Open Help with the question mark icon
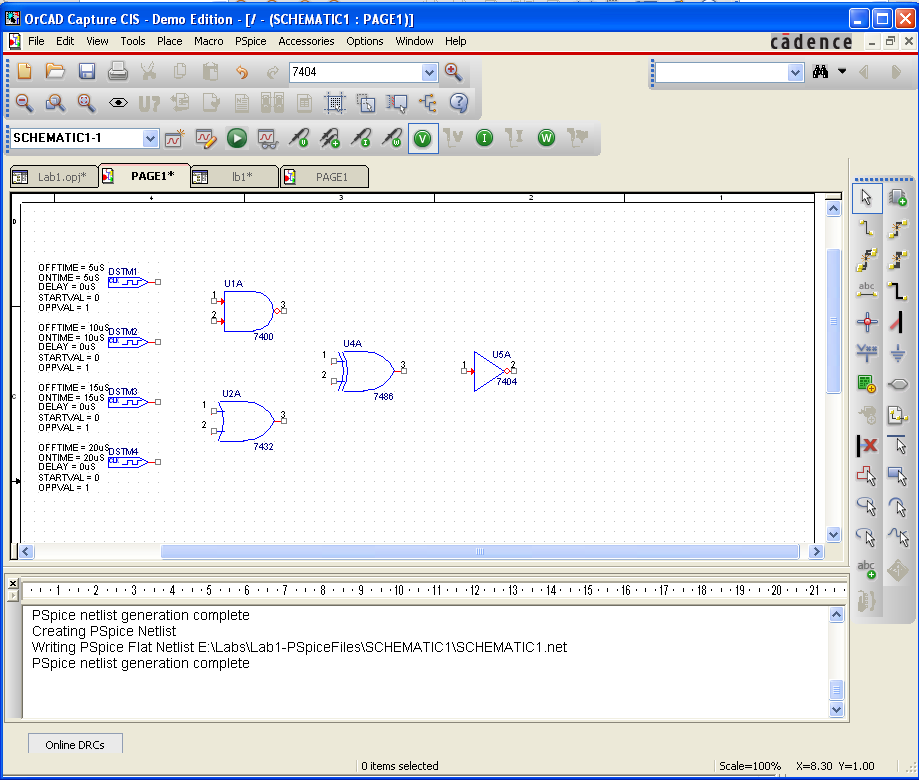The width and height of the screenshot is (919, 780). point(459,103)
